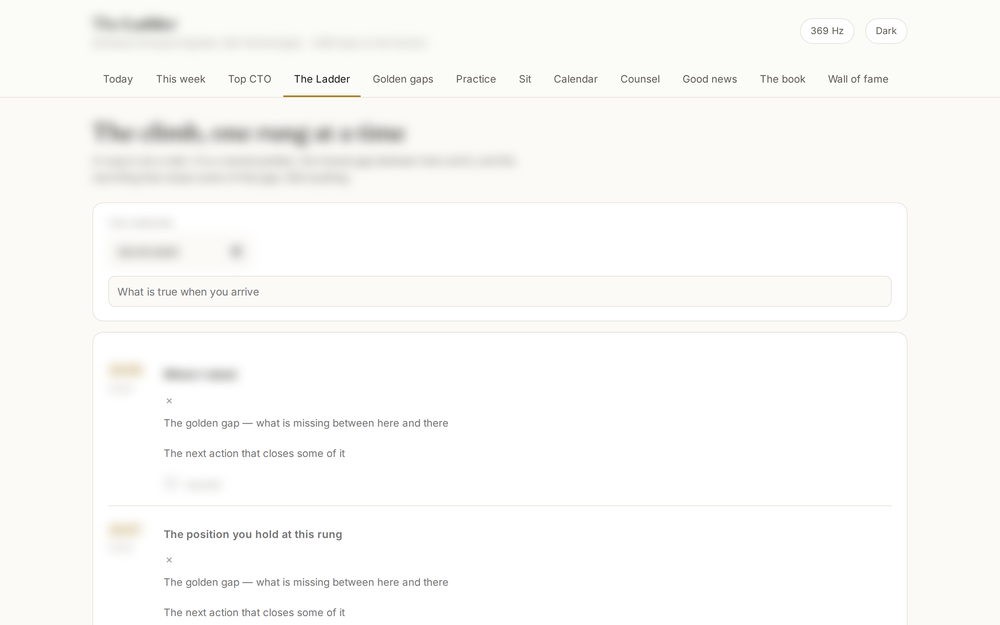Viewport: 1000px width, 625px height.
Task: Open the Wall of fame tab
Action: [858, 79]
